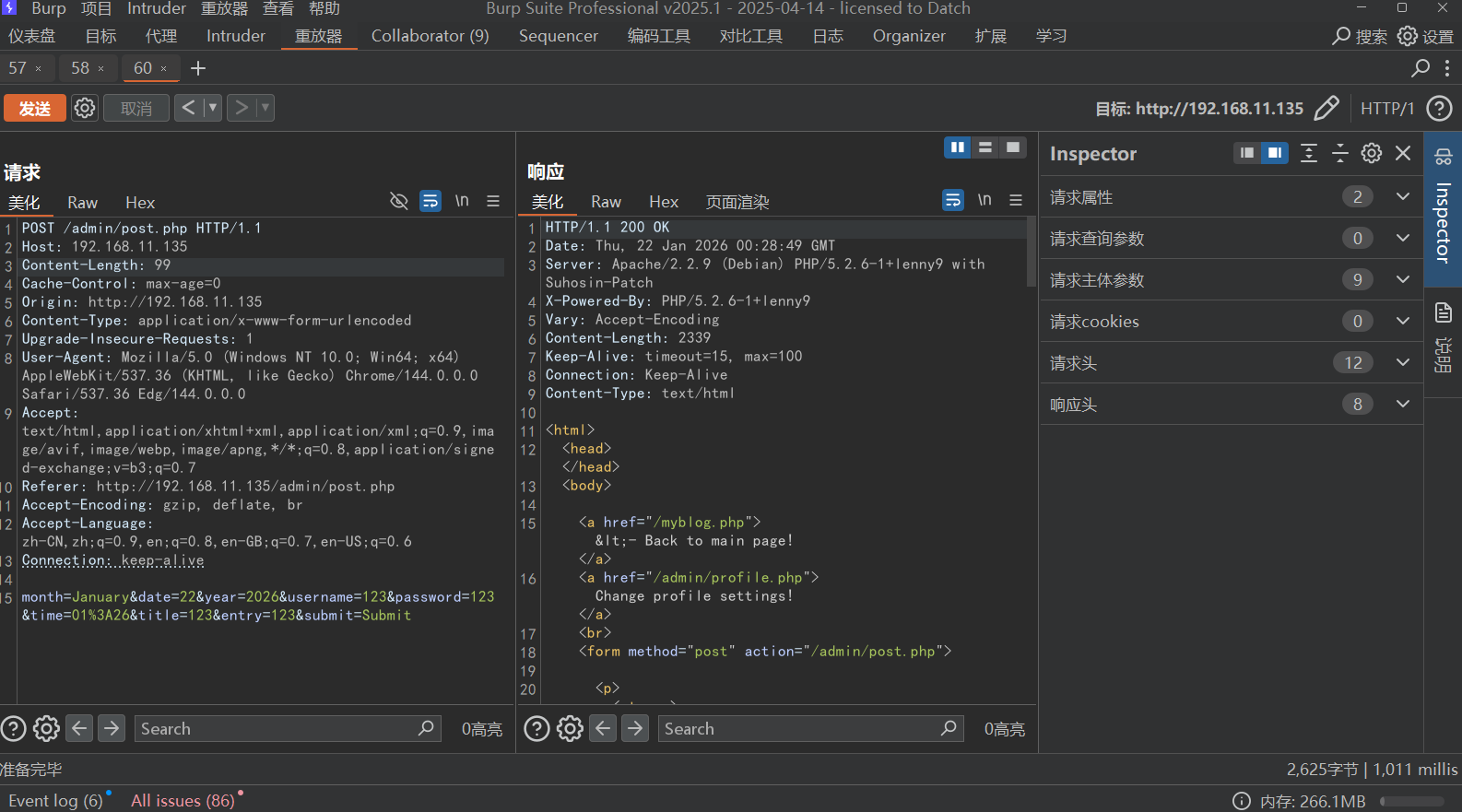Collapse all Inspector sections icon
The image size is (1462, 812).
(x=1340, y=153)
